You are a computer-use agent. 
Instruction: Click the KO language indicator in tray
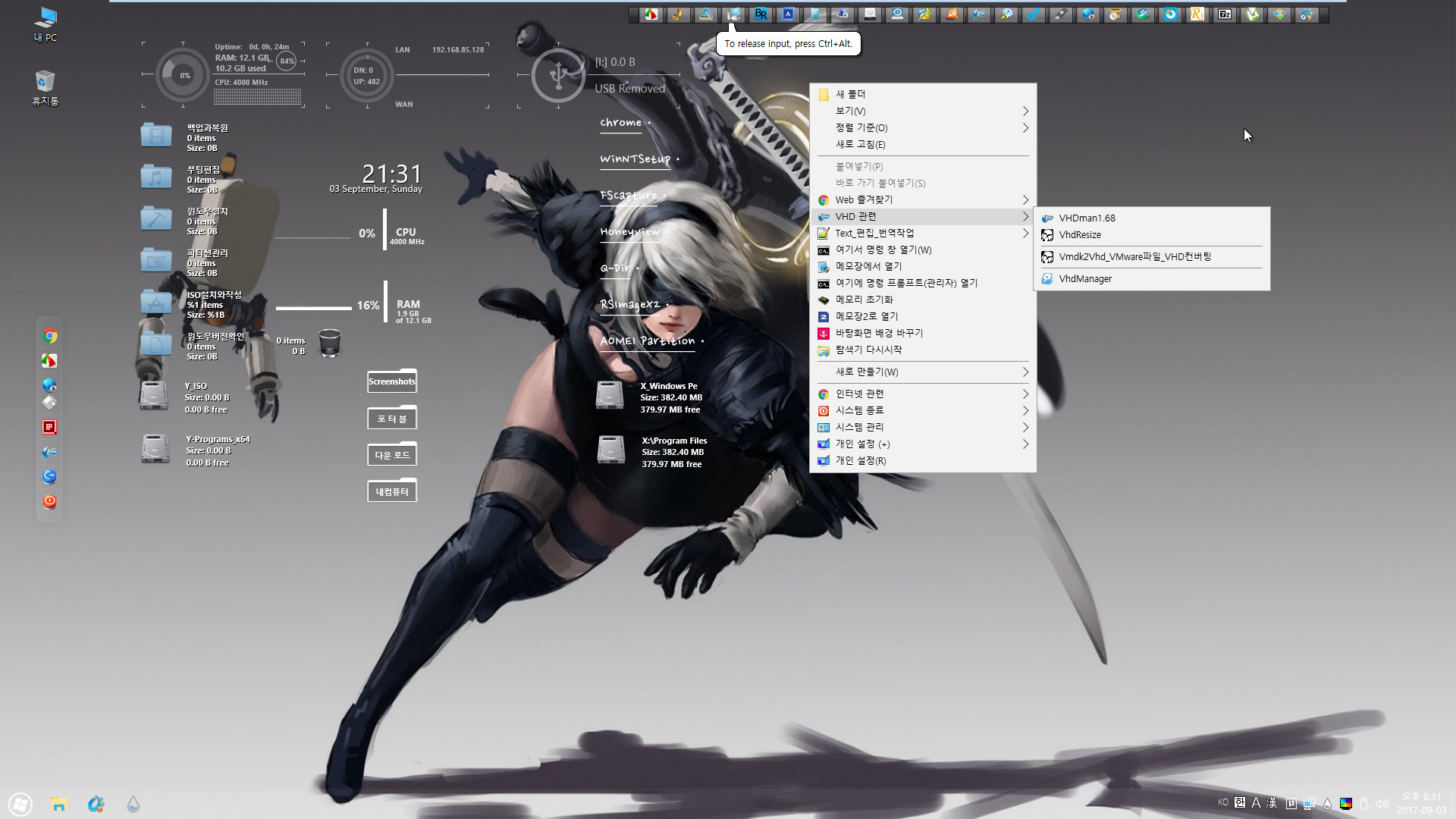(x=1223, y=802)
